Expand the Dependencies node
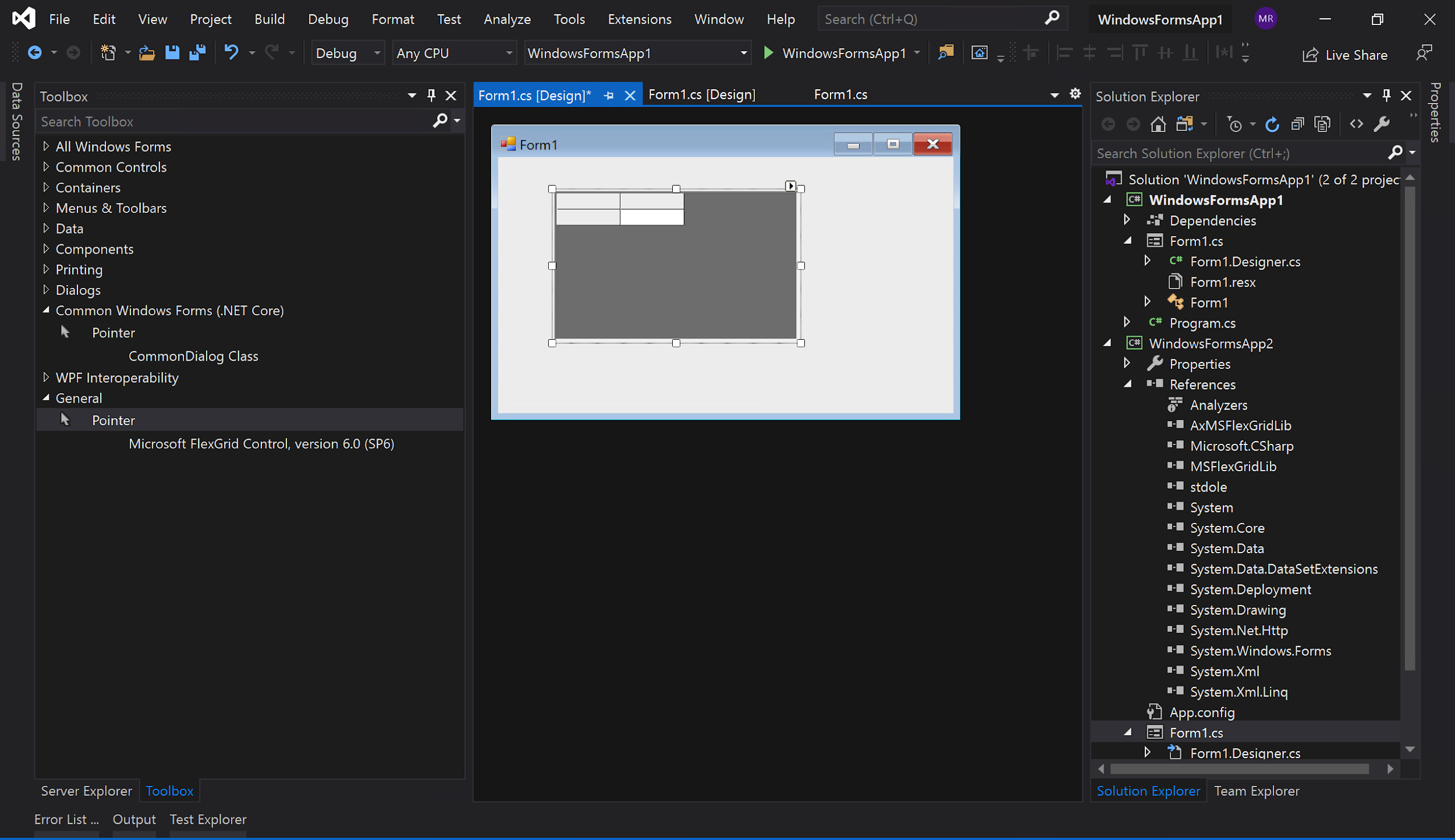 point(1127,220)
